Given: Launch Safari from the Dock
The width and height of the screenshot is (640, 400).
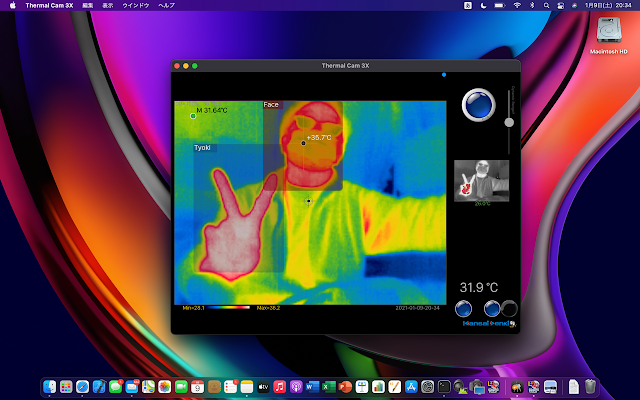Looking at the screenshot, I should (82, 386).
